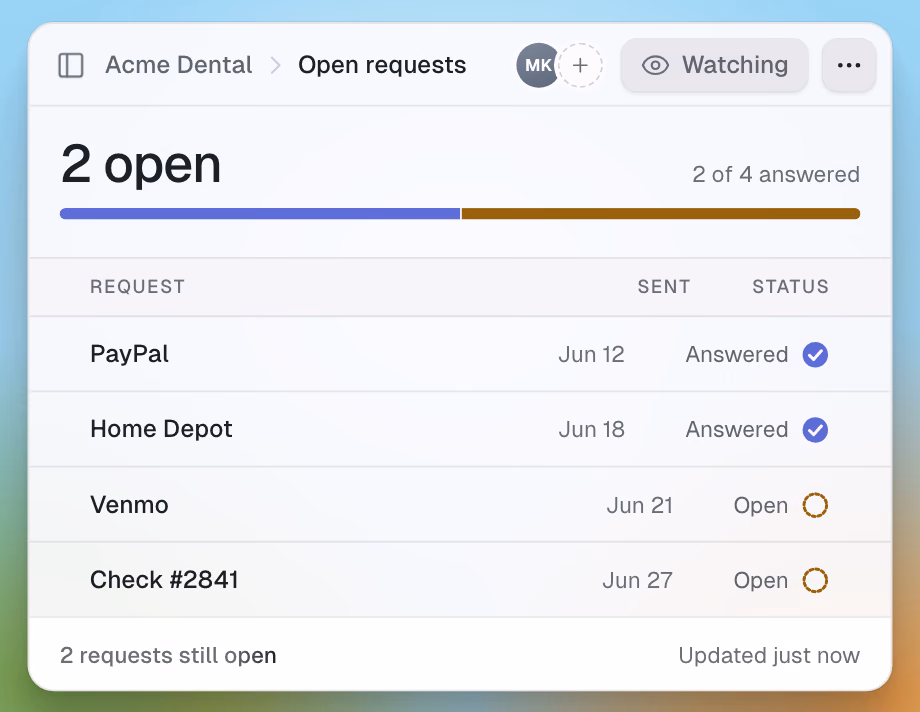Viewport: 920px width, 712px height.
Task: Sort by the REQUEST column header
Action: coord(137,286)
